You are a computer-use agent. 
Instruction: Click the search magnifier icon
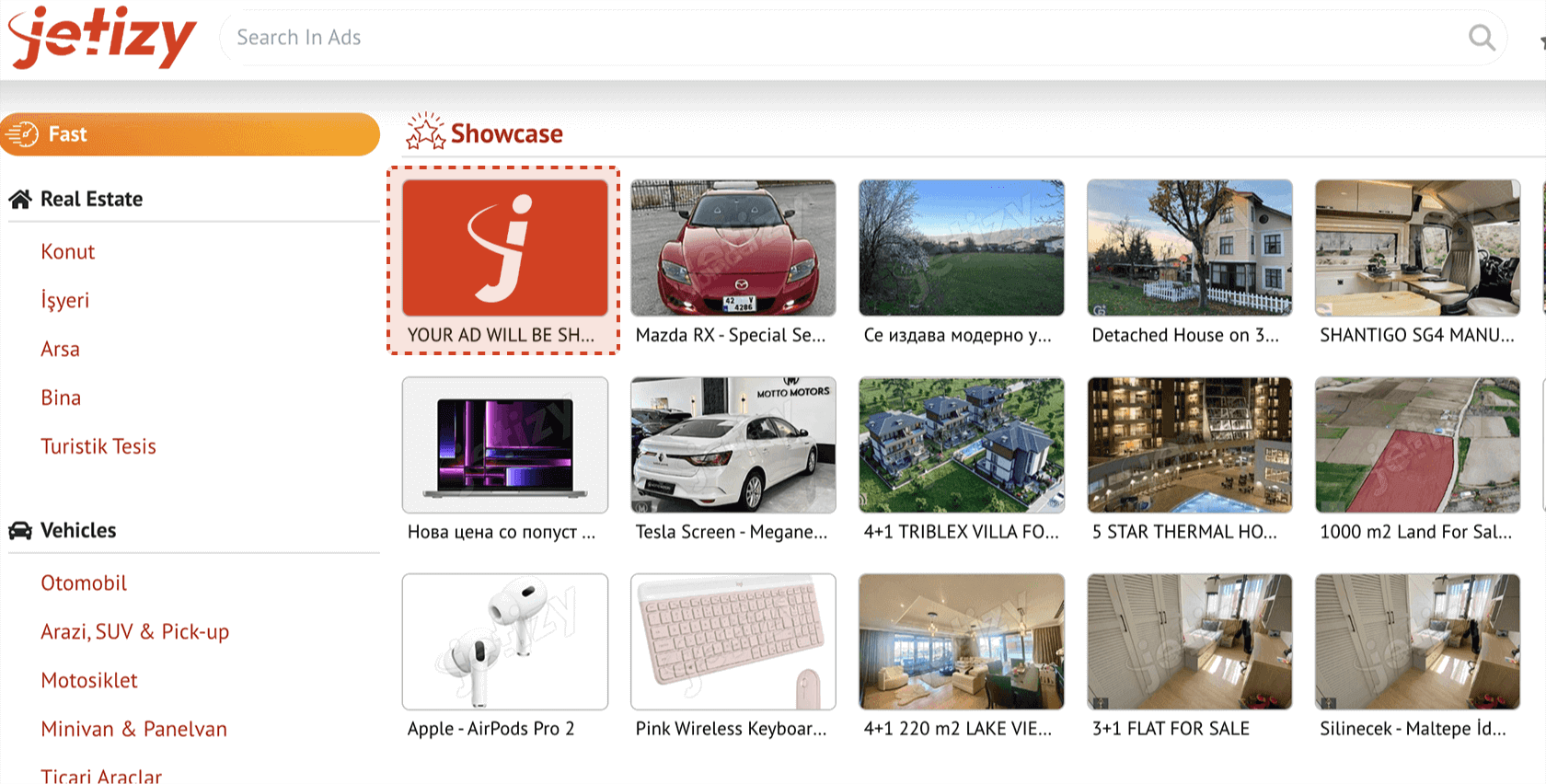(x=1482, y=38)
